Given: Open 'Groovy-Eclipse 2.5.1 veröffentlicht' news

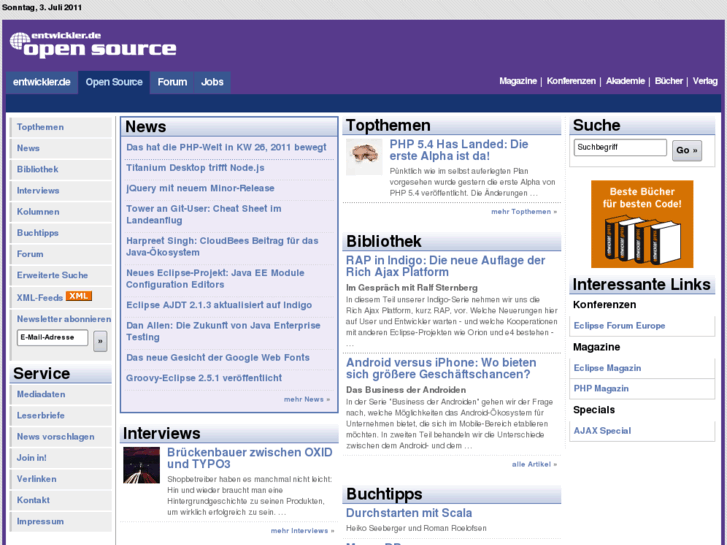Looking at the screenshot, I should tap(204, 378).
